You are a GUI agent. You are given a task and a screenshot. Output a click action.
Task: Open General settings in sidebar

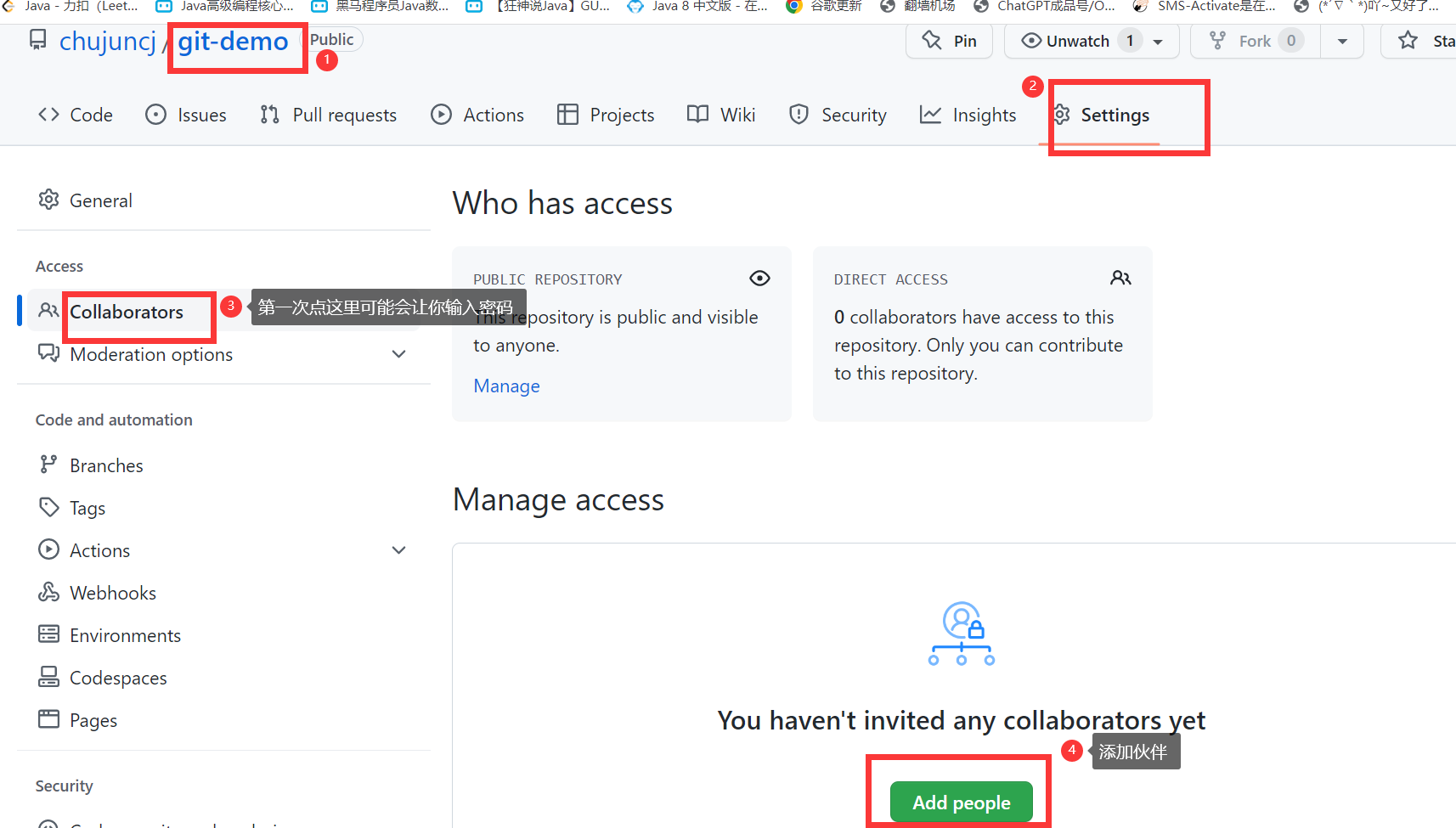(x=224, y=200)
